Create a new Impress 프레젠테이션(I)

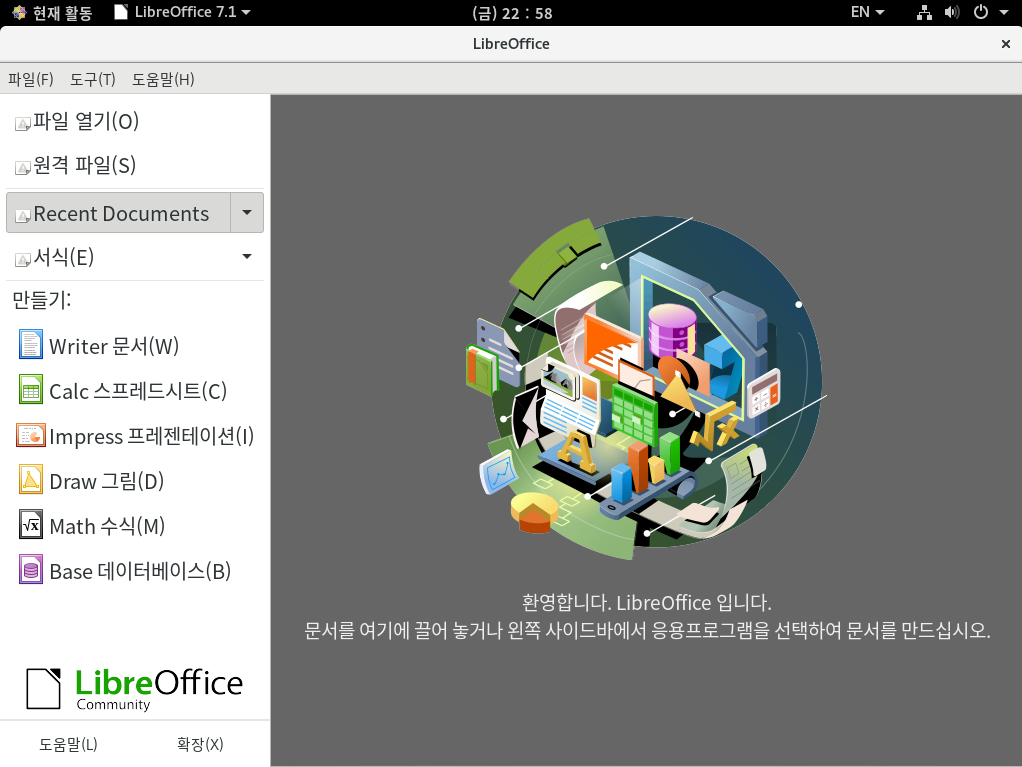point(135,435)
